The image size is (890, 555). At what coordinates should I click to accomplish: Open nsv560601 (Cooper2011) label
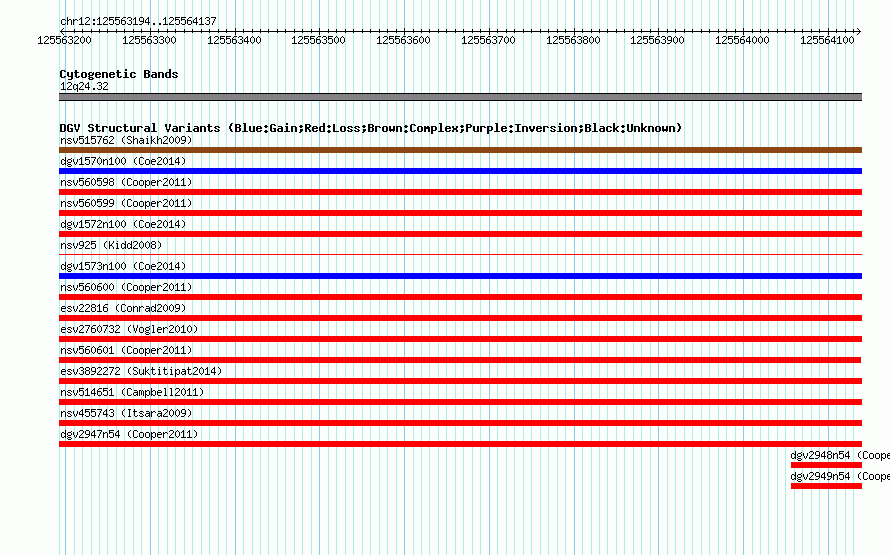click(126, 350)
